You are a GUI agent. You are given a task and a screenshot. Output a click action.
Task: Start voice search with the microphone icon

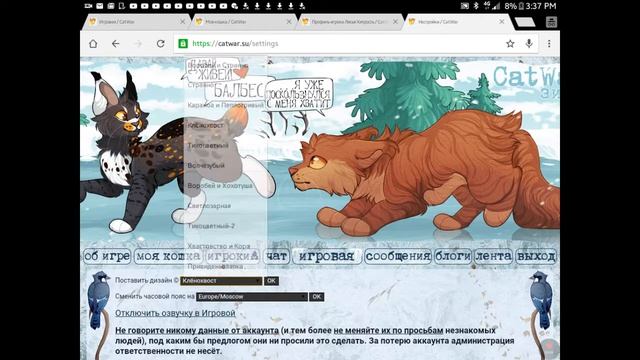click(x=529, y=43)
